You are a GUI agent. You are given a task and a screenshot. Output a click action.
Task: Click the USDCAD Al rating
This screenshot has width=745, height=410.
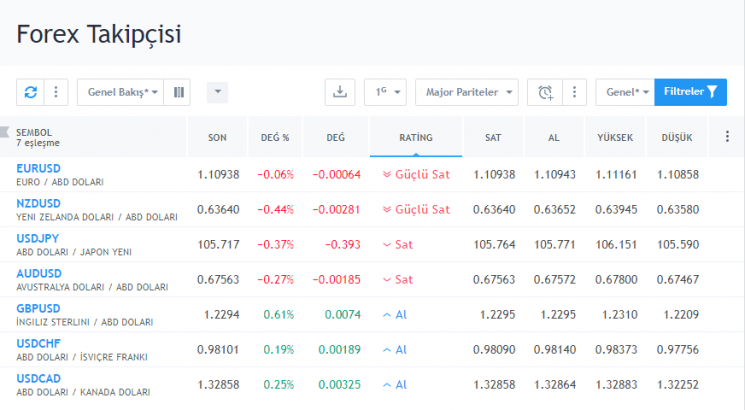[395, 385]
